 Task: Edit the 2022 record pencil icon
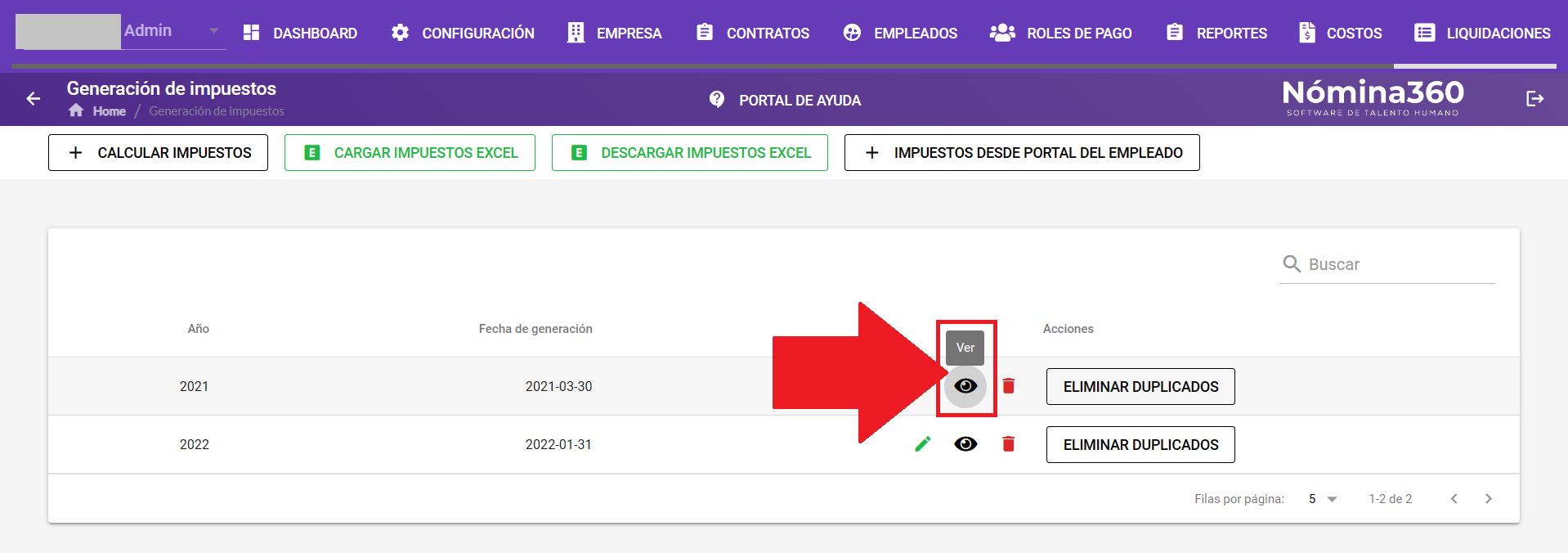point(923,444)
